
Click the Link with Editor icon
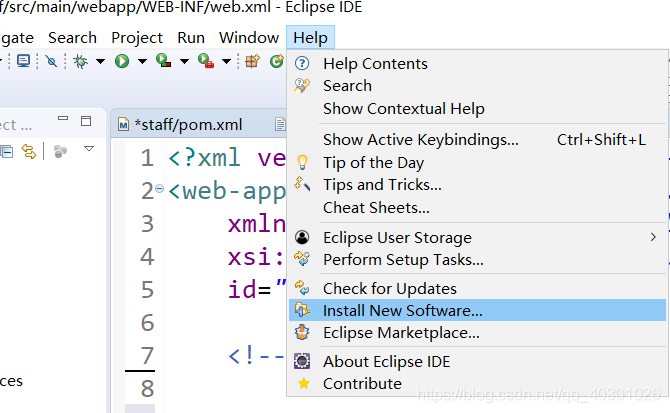point(29,151)
